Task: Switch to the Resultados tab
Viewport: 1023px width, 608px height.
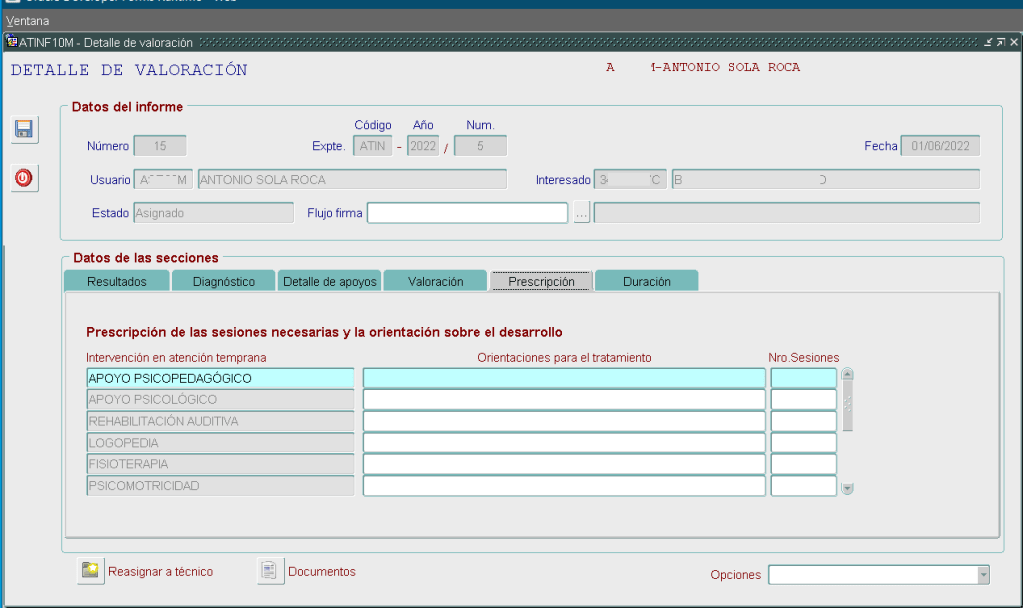Action: pyautogui.click(x=116, y=281)
